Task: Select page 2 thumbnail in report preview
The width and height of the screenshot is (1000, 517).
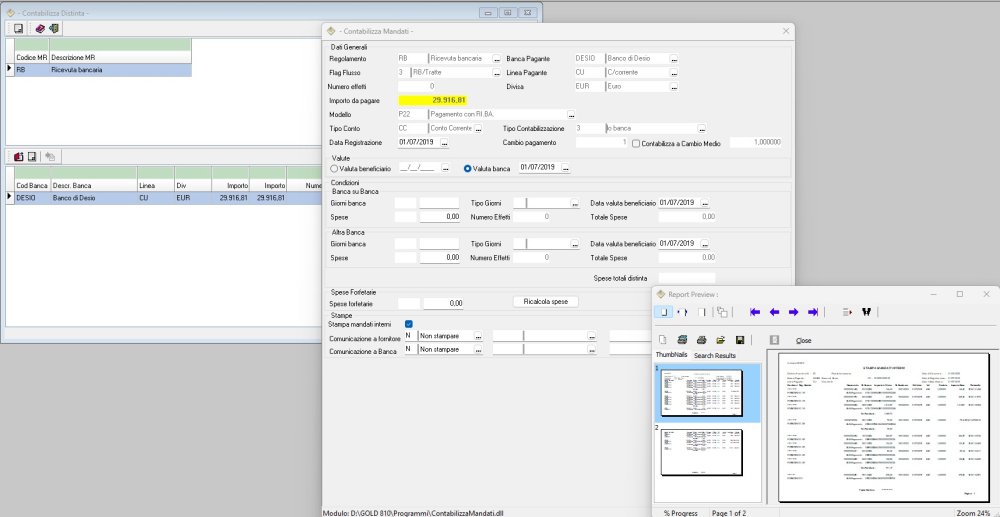Action: coord(701,452)
